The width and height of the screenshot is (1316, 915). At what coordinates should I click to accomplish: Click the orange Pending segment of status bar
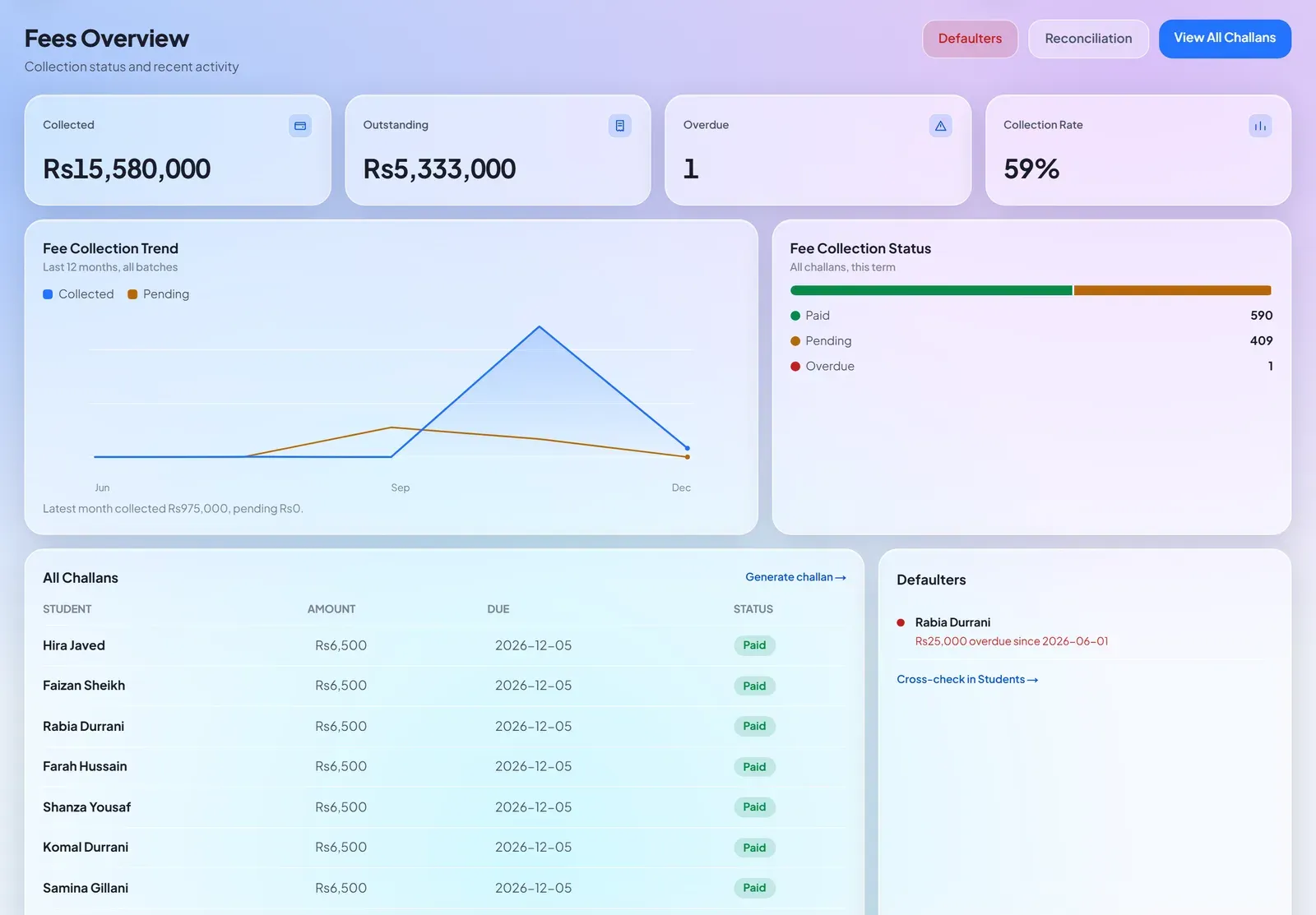pyautogui.click(x=1172, y=290)
